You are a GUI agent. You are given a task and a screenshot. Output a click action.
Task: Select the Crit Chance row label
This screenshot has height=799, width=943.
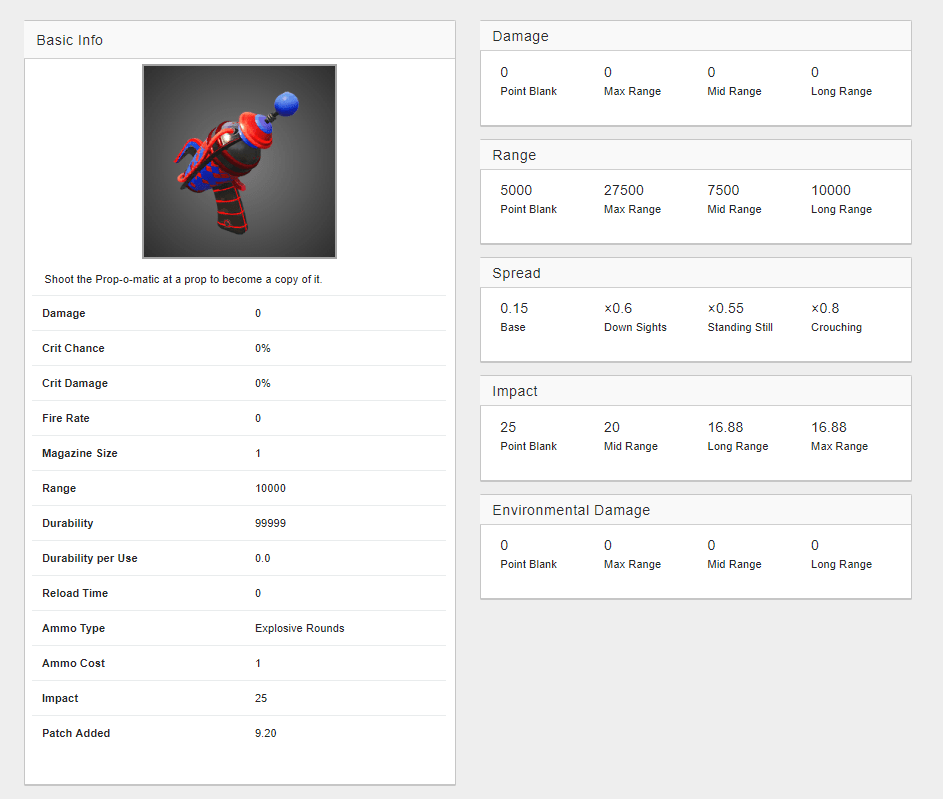pyautogui.click(x=73, y=348)
